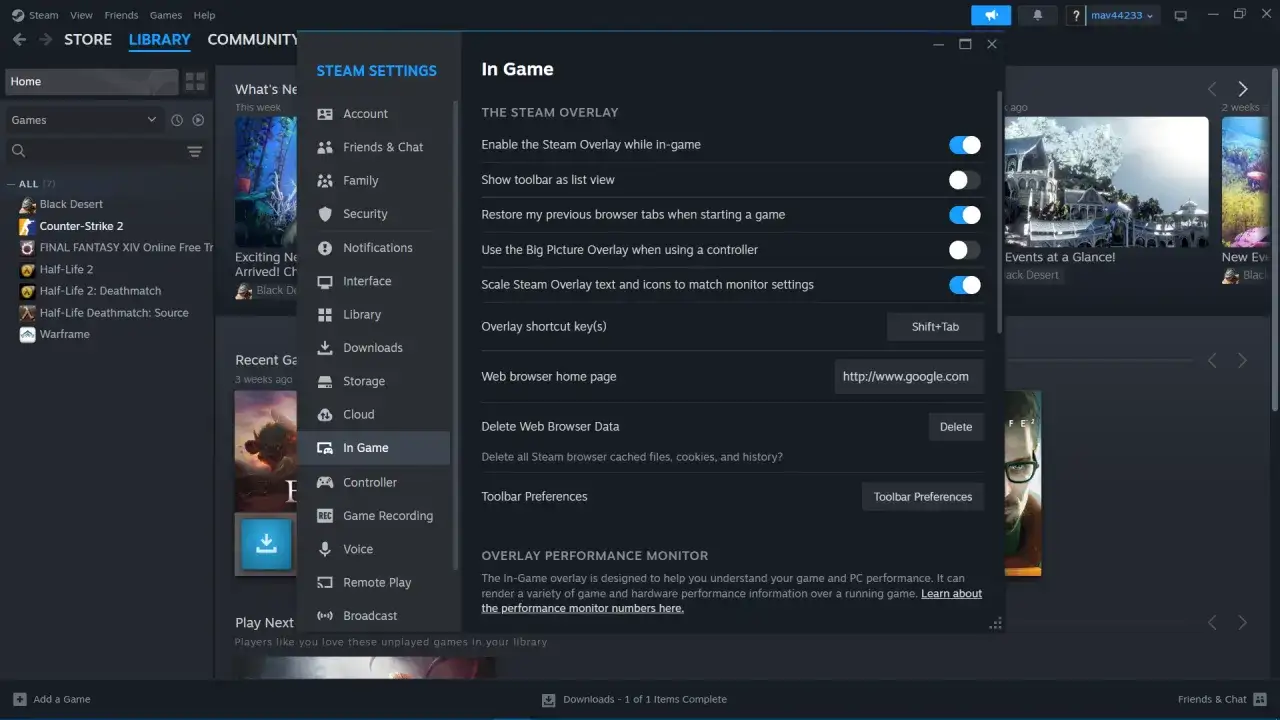
Task: Open the Family settings icon
Action: pos(325,181)
